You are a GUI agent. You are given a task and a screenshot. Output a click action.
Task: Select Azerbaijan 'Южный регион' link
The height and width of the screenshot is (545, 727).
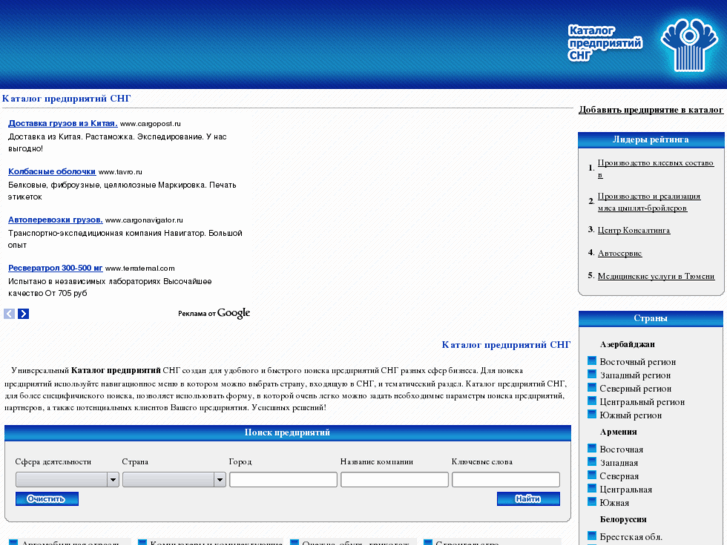tap(631, 416)
